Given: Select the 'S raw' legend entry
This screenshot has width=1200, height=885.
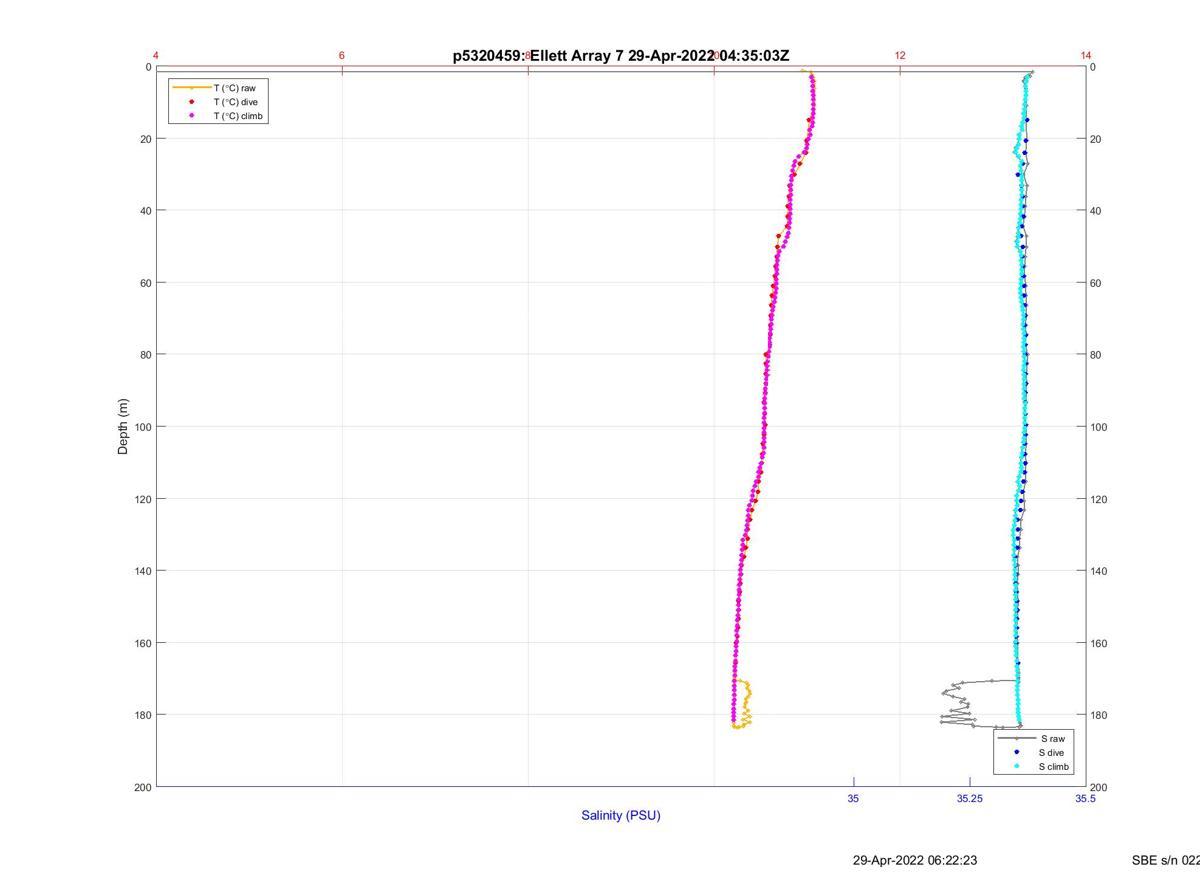Looking at the screenshot, I should [x=1052, y=738].
